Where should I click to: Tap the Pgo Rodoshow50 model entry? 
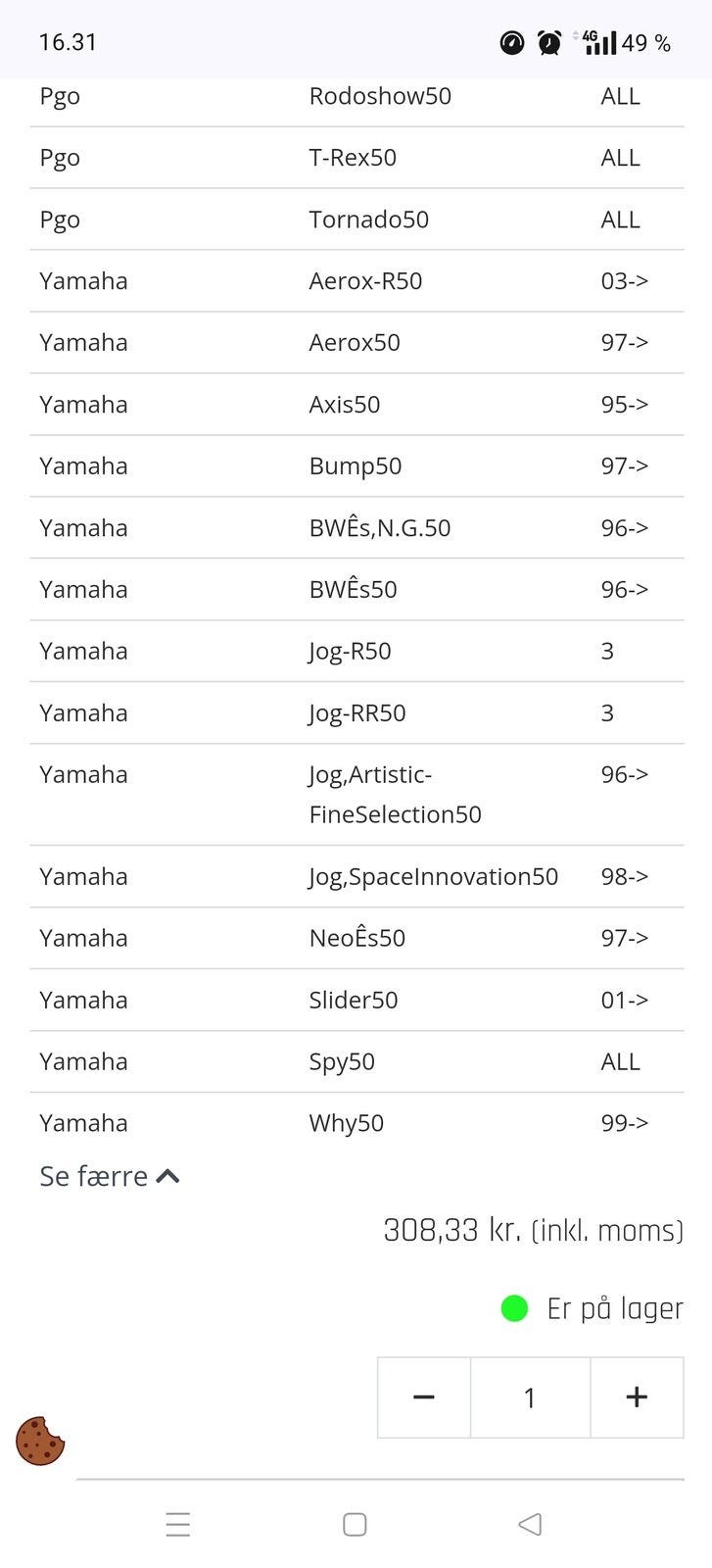coord(380,96)
